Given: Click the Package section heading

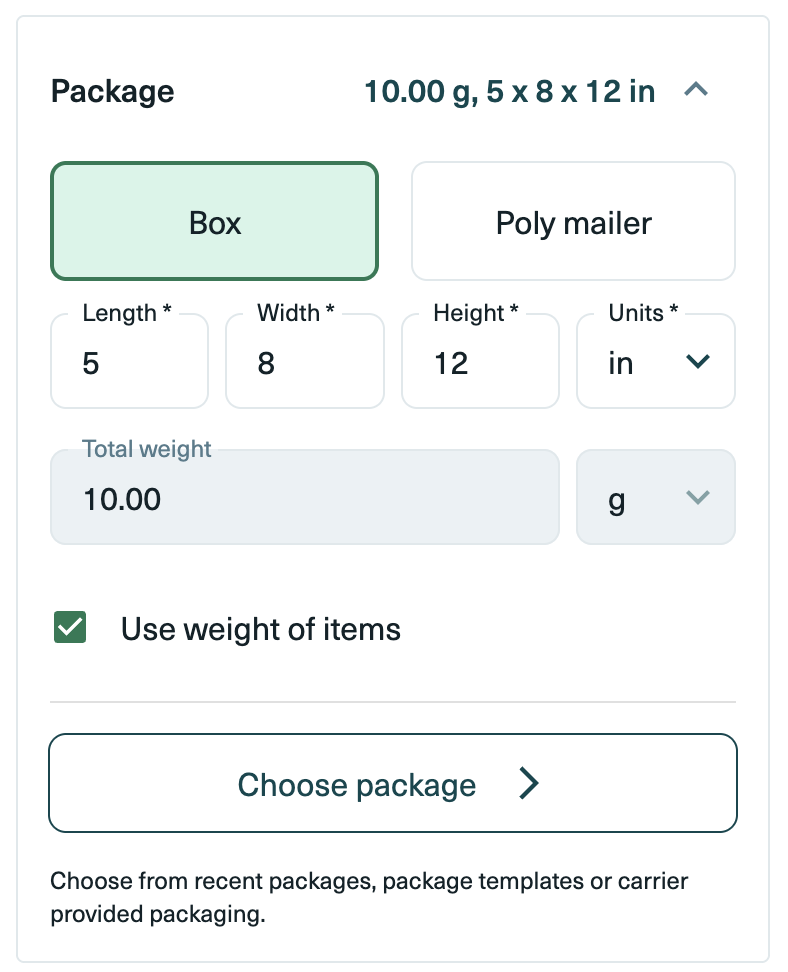Looking at the screenshot, I should [113, 92].
